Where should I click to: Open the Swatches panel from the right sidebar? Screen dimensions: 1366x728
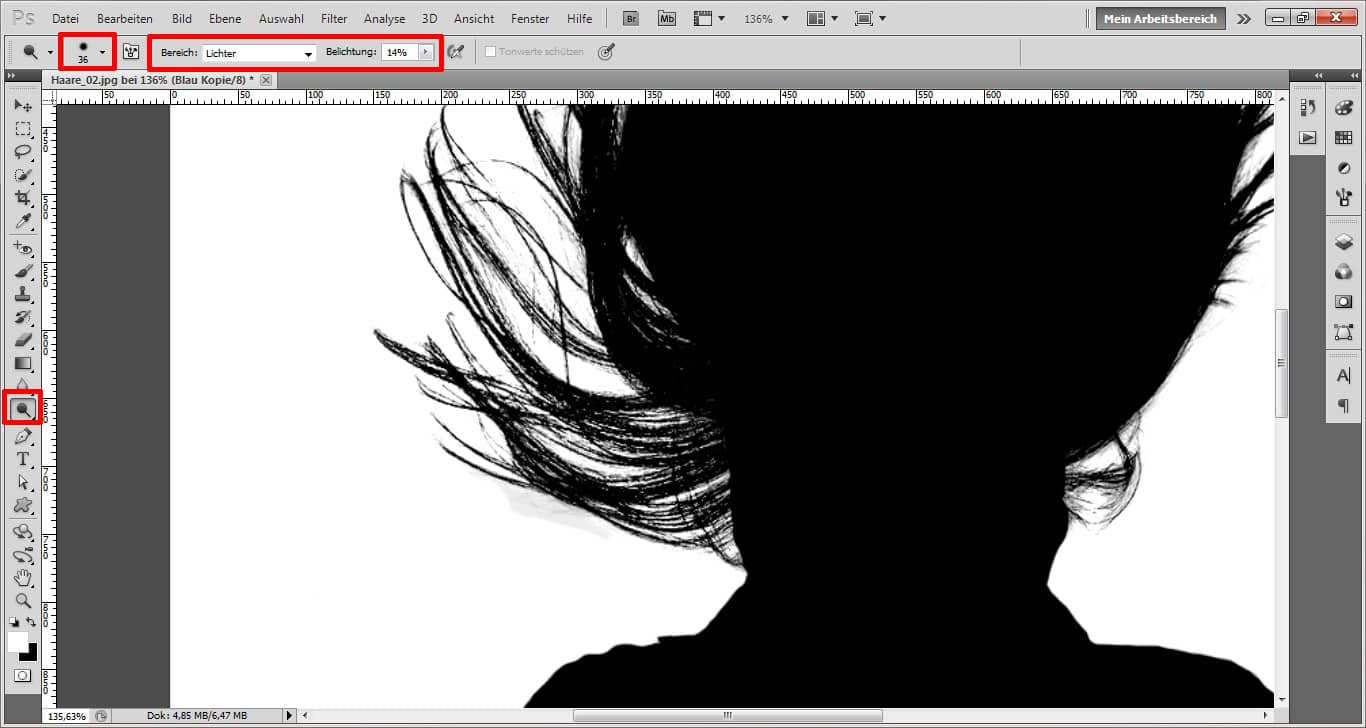click(1343, 137)
